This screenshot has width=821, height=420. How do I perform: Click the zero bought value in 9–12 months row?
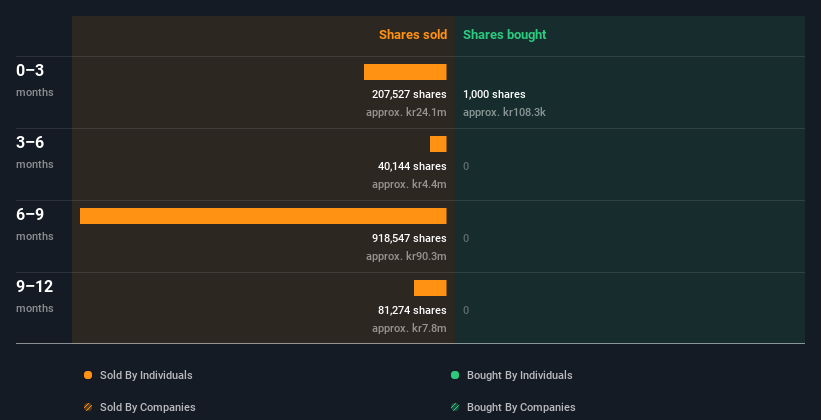(466, 310)
